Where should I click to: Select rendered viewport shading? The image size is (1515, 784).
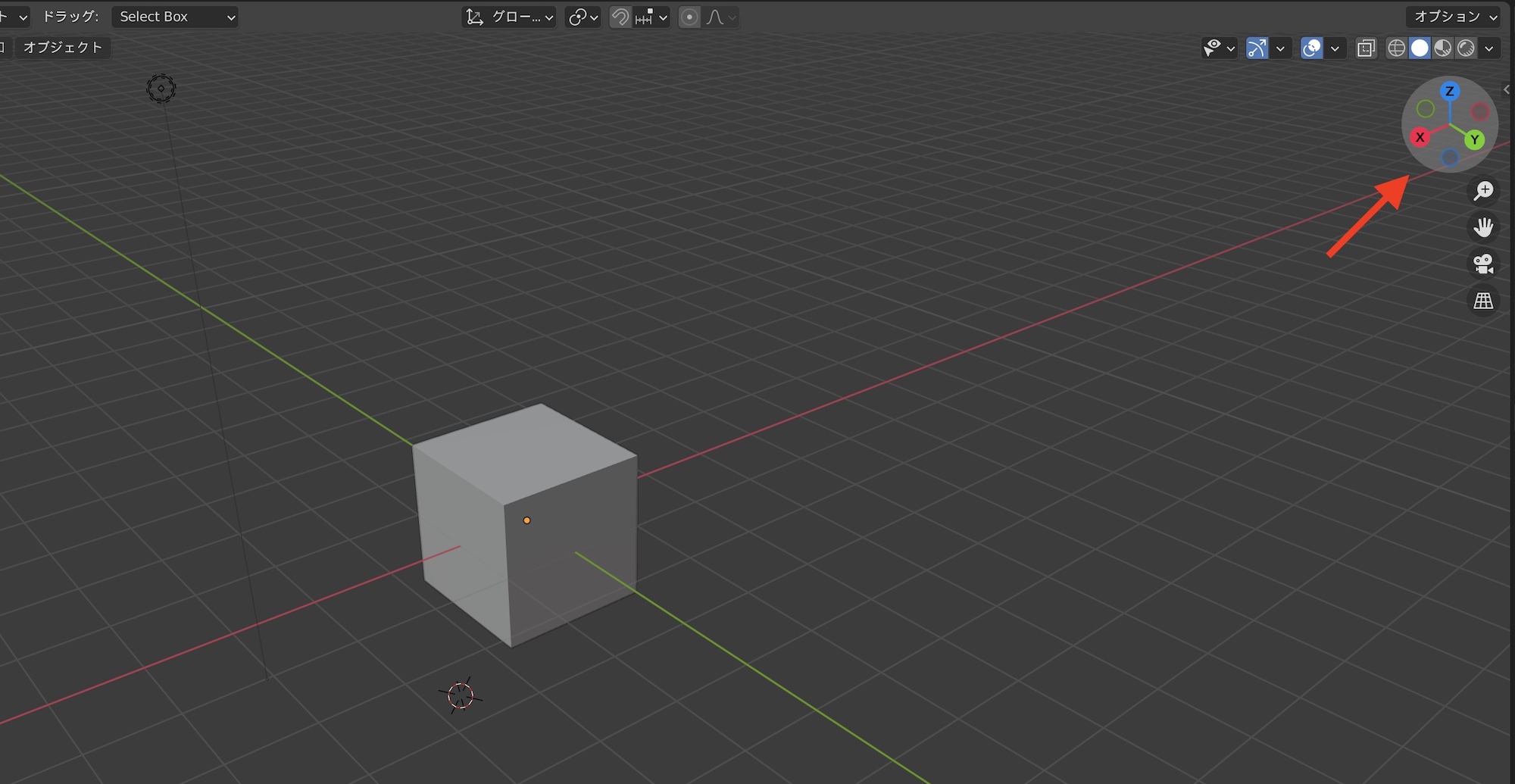pos(1467,48)
